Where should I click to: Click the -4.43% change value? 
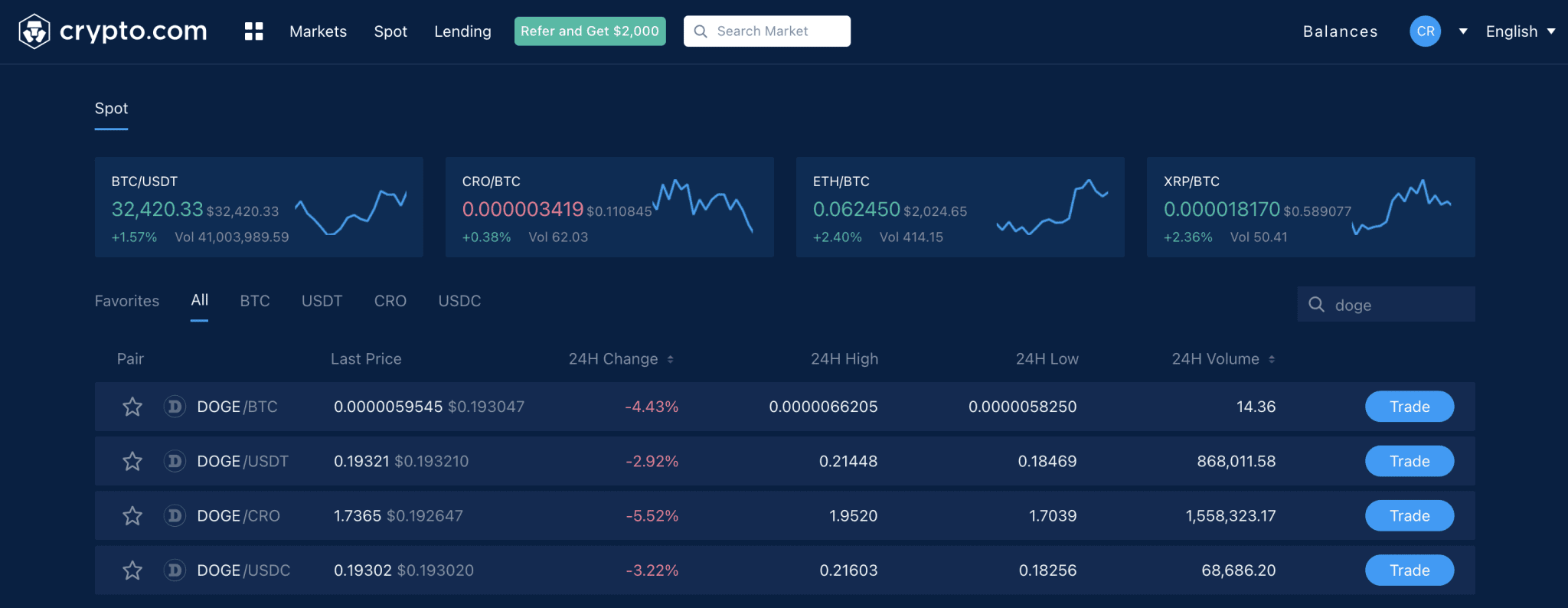(x=652, y=407)
